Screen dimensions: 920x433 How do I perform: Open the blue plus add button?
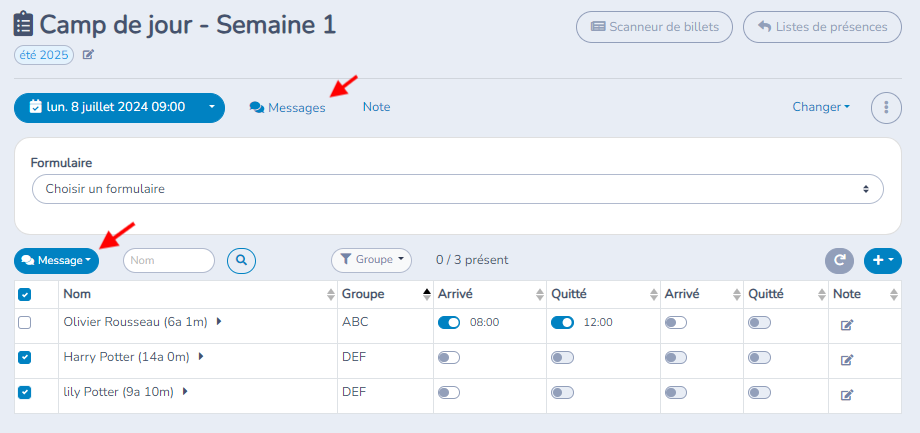(882, 261)
